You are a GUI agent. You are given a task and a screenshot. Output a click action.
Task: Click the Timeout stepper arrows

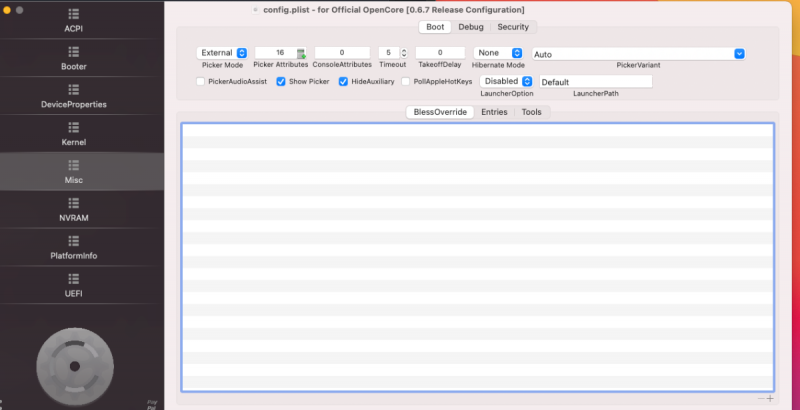pos(404,53)
